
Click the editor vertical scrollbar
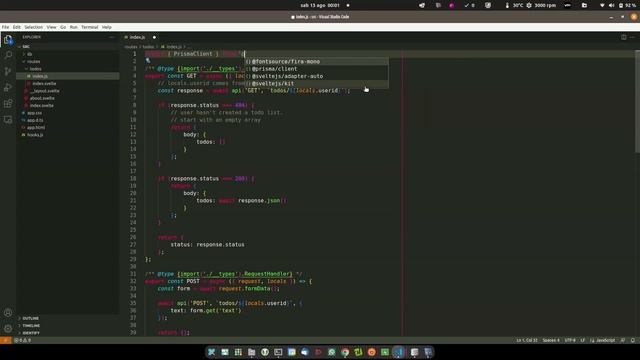point(637,102)
